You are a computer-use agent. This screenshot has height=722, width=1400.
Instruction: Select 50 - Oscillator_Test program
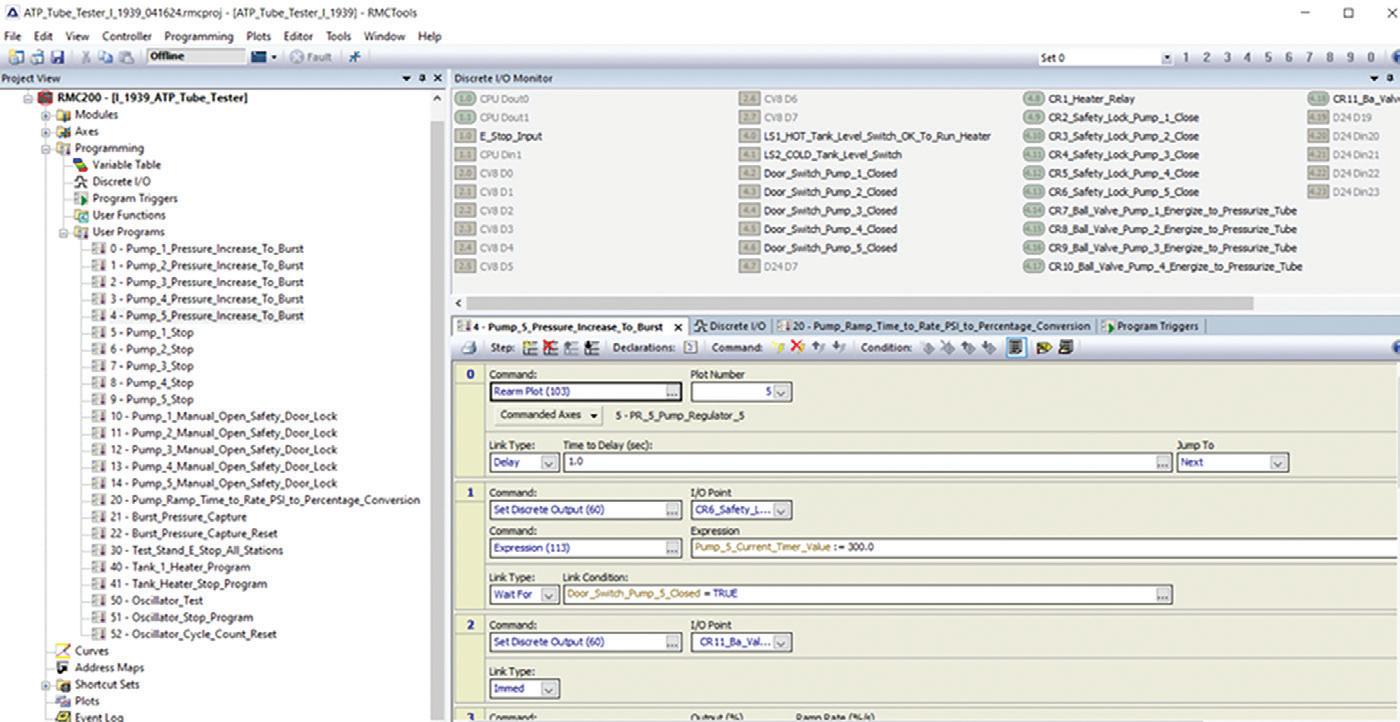pyautogui.click(x=156, y=601)
